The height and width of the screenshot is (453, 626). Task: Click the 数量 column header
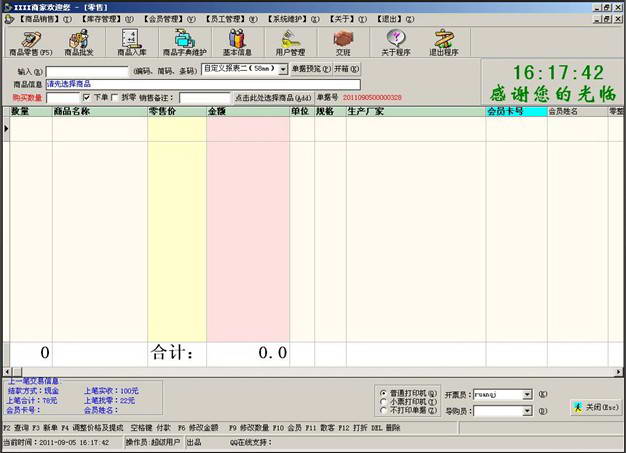coord(31,111)
